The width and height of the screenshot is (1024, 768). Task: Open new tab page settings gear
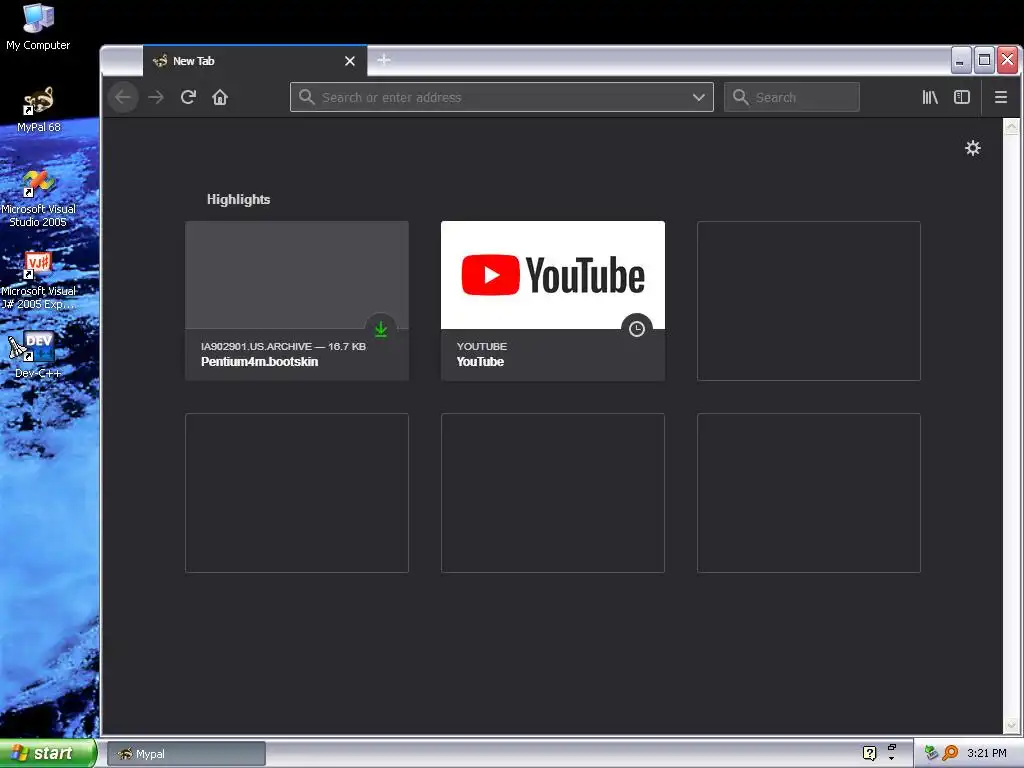tap(973, 148)
